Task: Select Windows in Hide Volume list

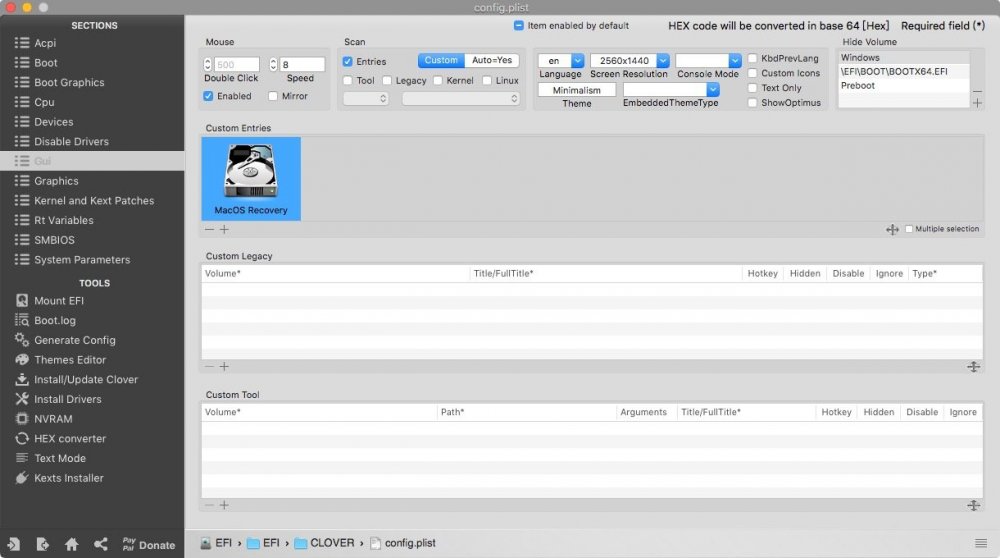Action: point(903,57)
